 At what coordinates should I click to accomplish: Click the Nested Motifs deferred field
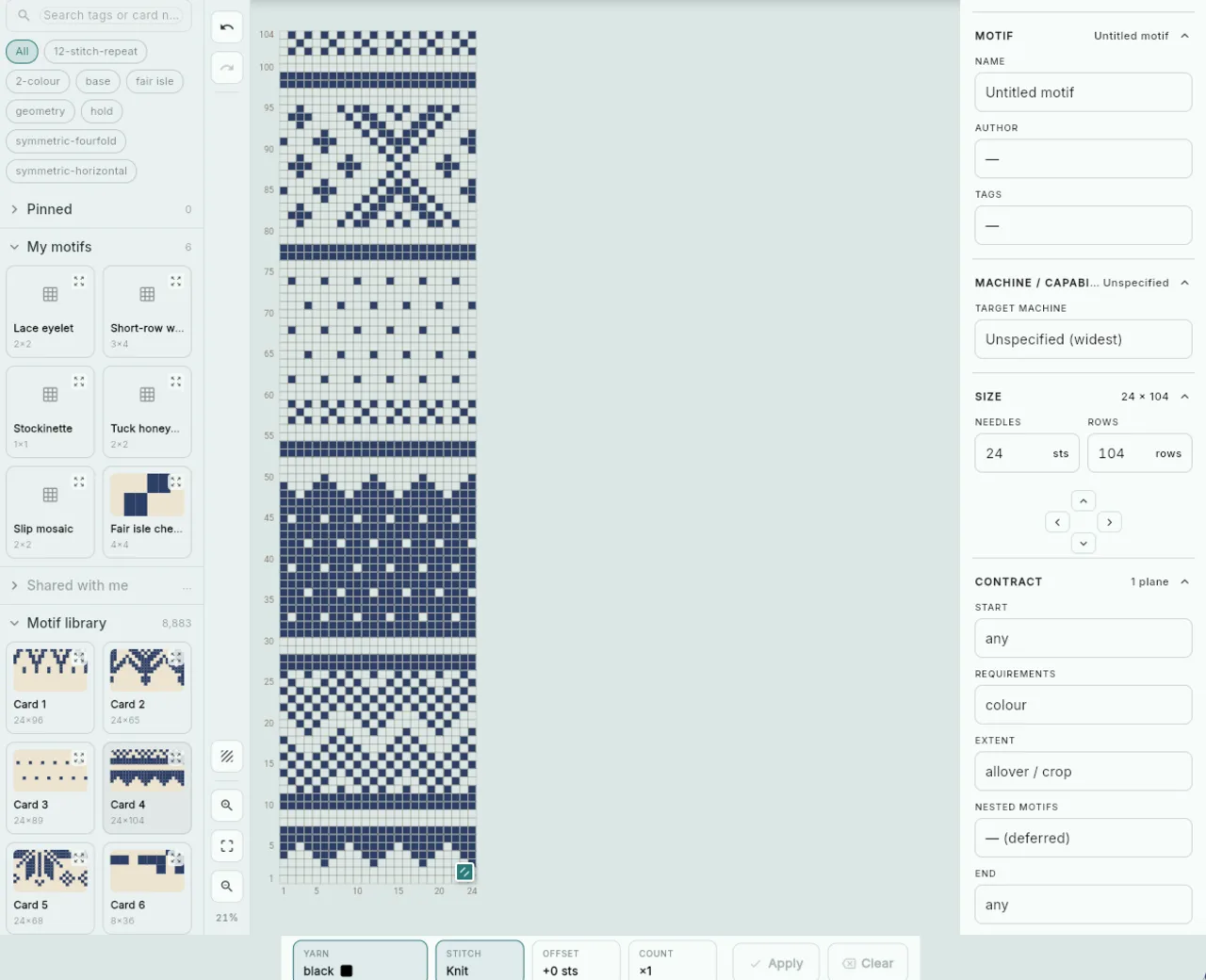[x=1084, y=838]
